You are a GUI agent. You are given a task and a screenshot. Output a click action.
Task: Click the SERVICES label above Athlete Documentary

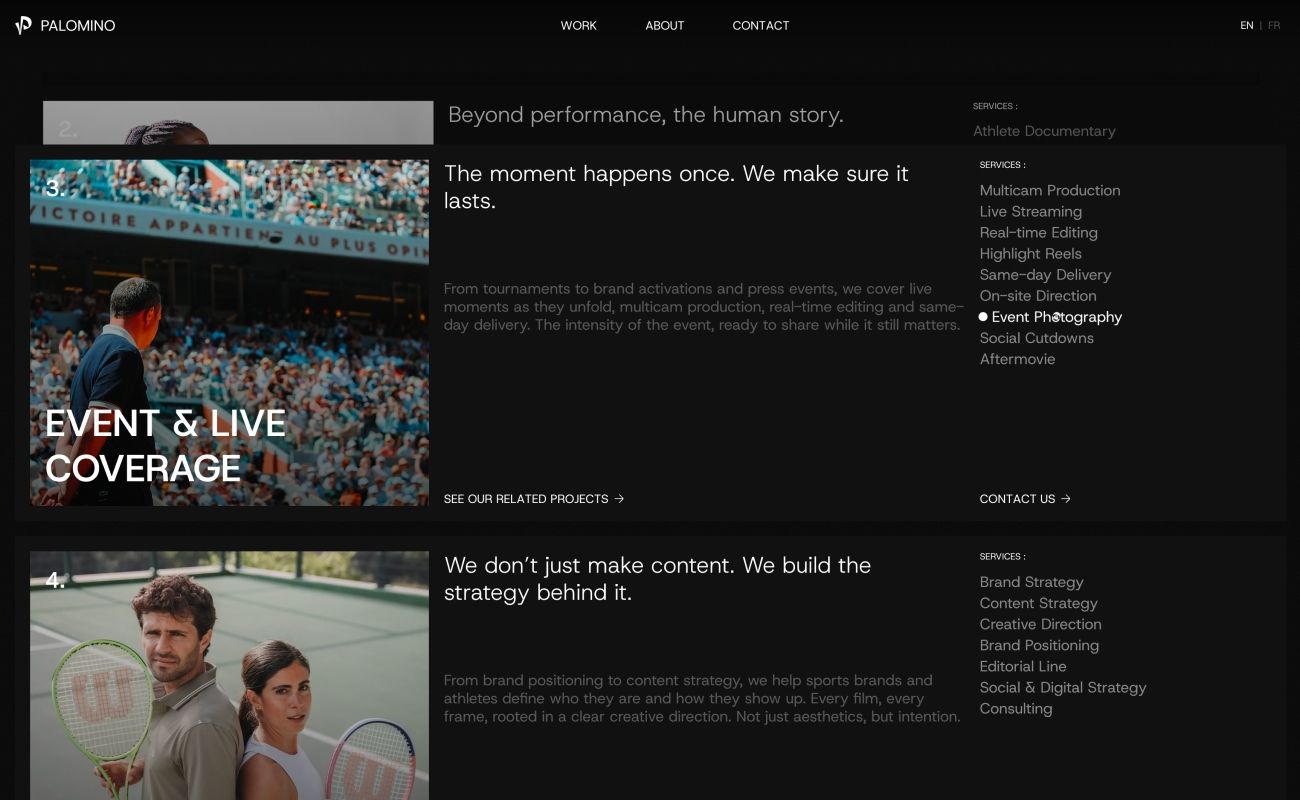click(x=995, y=106)
